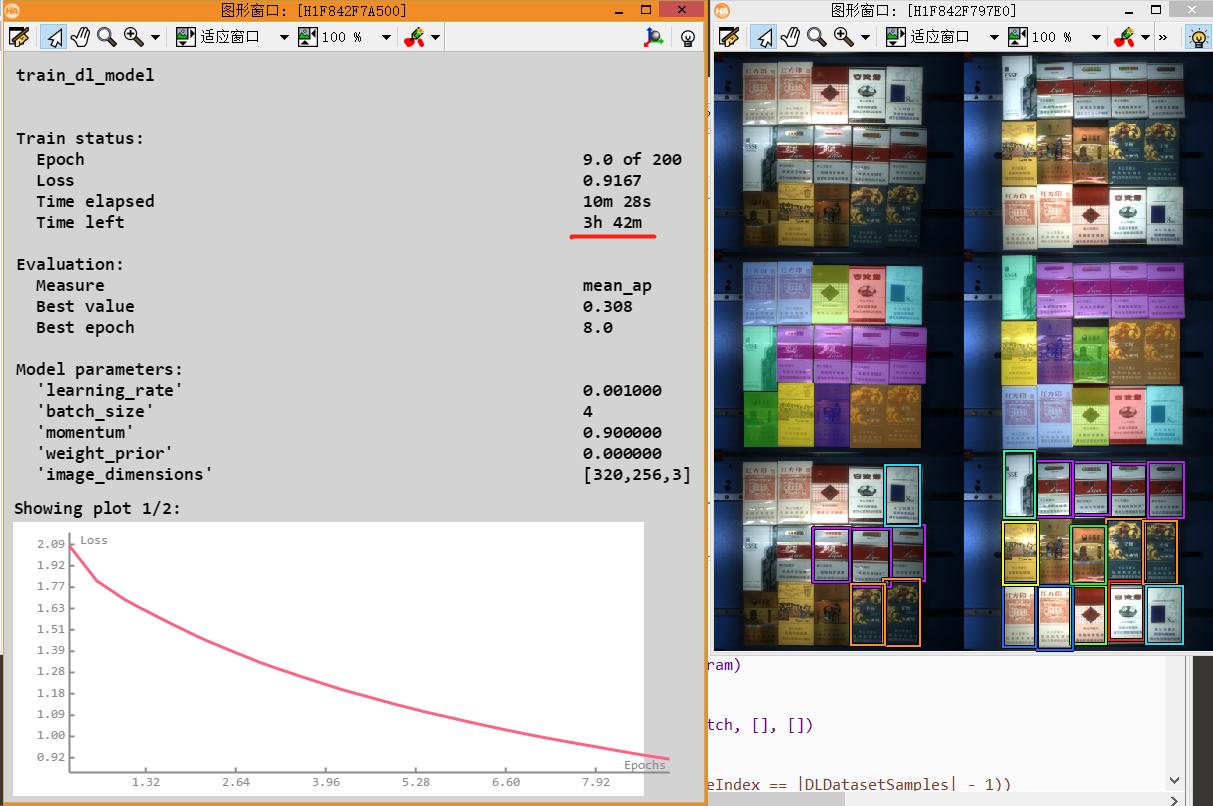Open the paint color dropdown in window H1F842F797E0
The height and width of the screenshot is (806, 1213).
pos(1146,38)
